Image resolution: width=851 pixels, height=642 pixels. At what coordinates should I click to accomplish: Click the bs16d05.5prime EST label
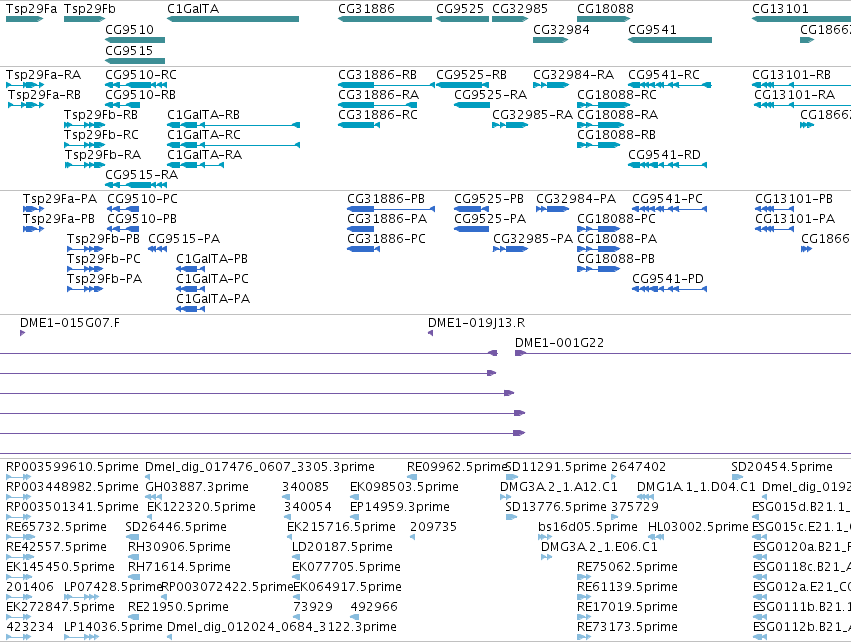point(588,527)
